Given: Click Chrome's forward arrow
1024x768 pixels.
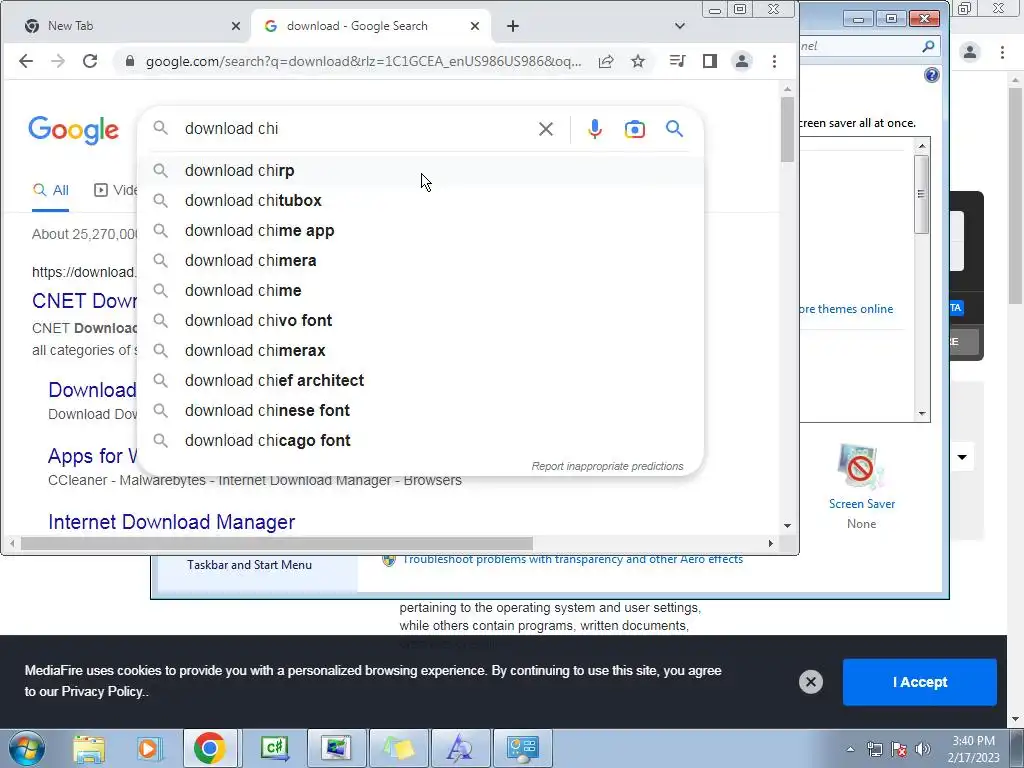Looking at the screenshot, I should coord(58,61).
